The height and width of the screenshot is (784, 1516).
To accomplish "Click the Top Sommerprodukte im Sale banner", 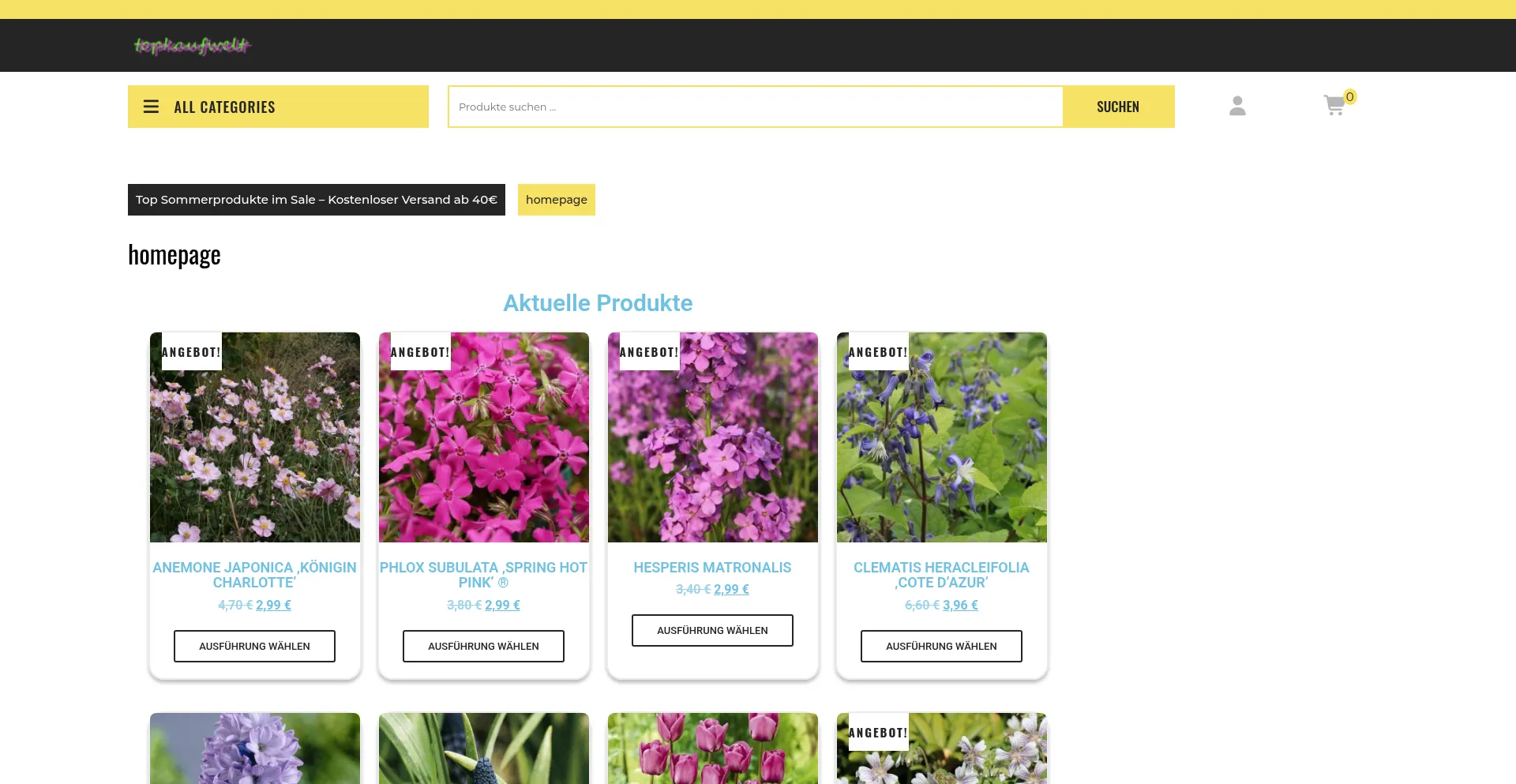I will click(317, 200).
